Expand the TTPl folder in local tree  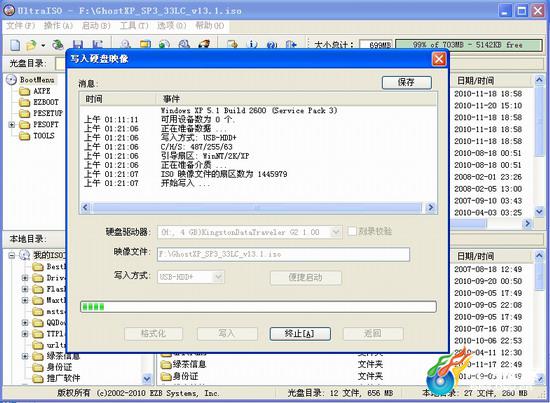click(x=25, y=334)
